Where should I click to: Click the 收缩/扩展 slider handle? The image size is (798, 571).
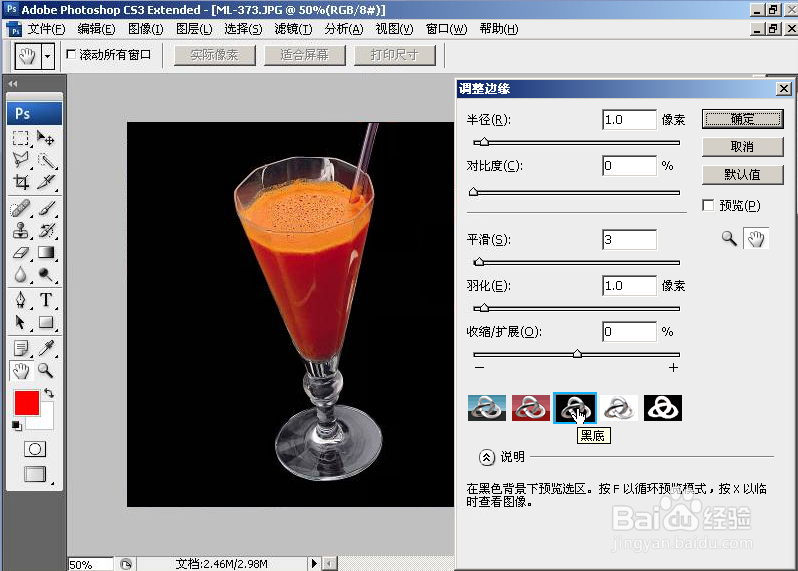coord(577,354)
